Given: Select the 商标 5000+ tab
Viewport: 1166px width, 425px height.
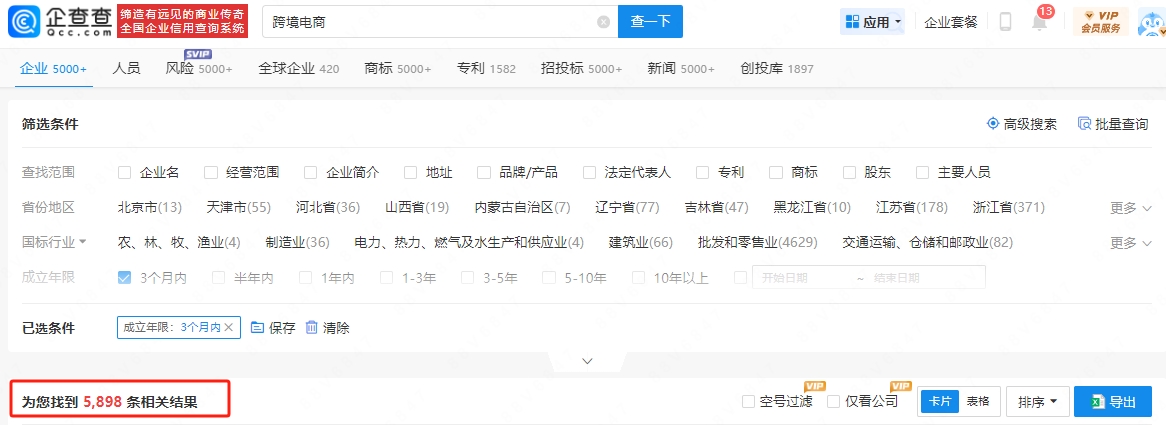Looking at the screenshot, I should pyautogui.click(x=398, y=68).
